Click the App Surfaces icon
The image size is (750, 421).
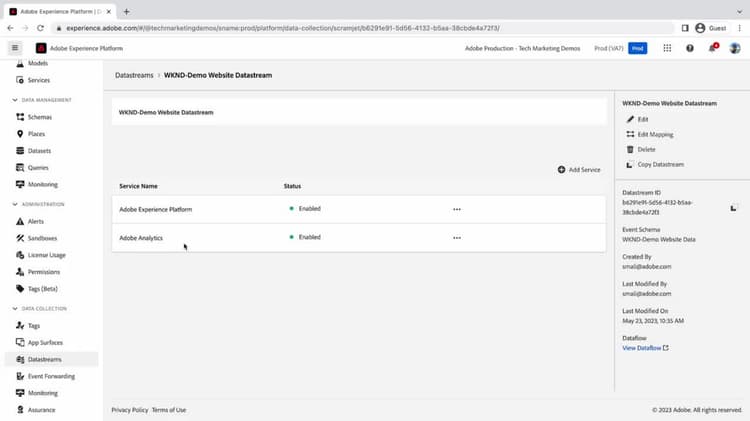tap(20, 343)
